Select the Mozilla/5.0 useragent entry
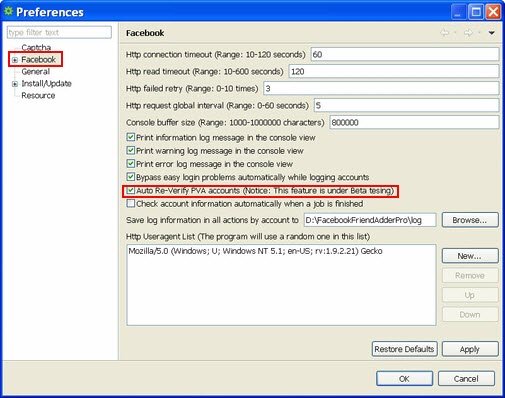Viewport: 505px width, 398px height. point(255,251)
